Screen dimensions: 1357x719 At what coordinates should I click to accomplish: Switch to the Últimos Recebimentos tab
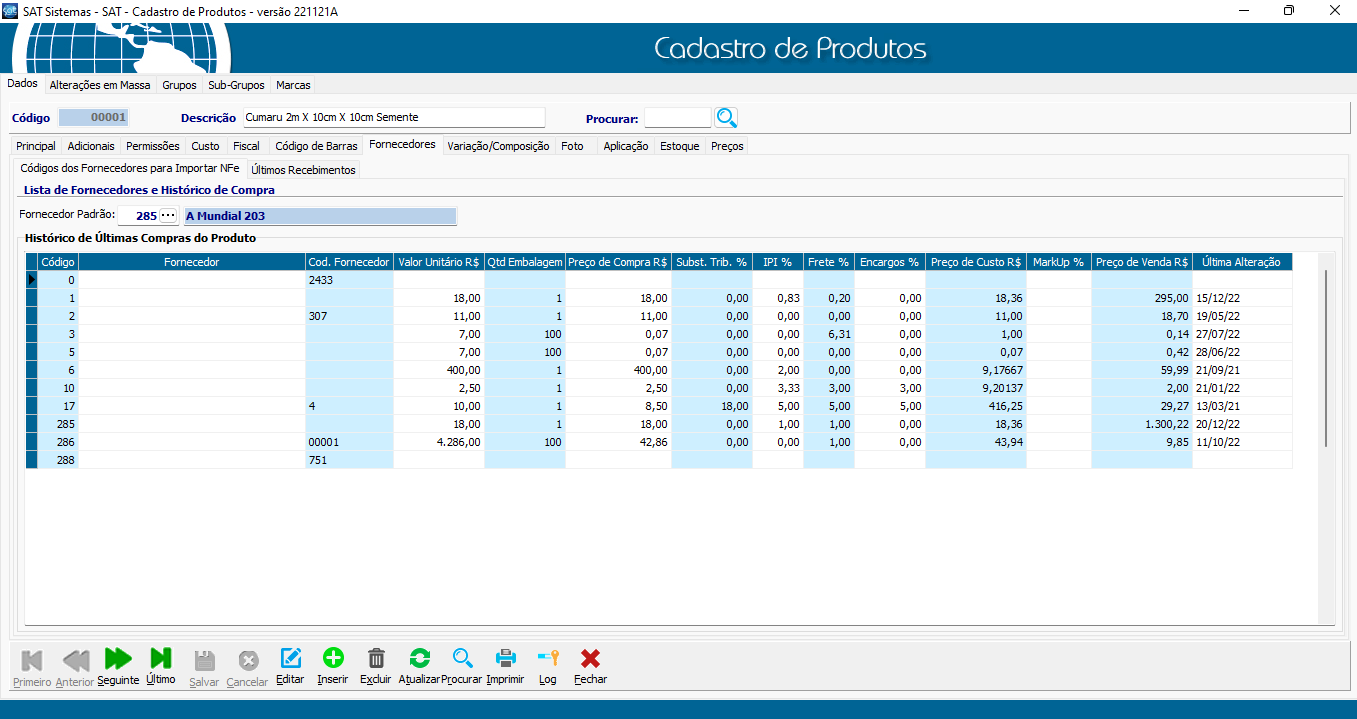pyautogui.click(x=303, y=170)
